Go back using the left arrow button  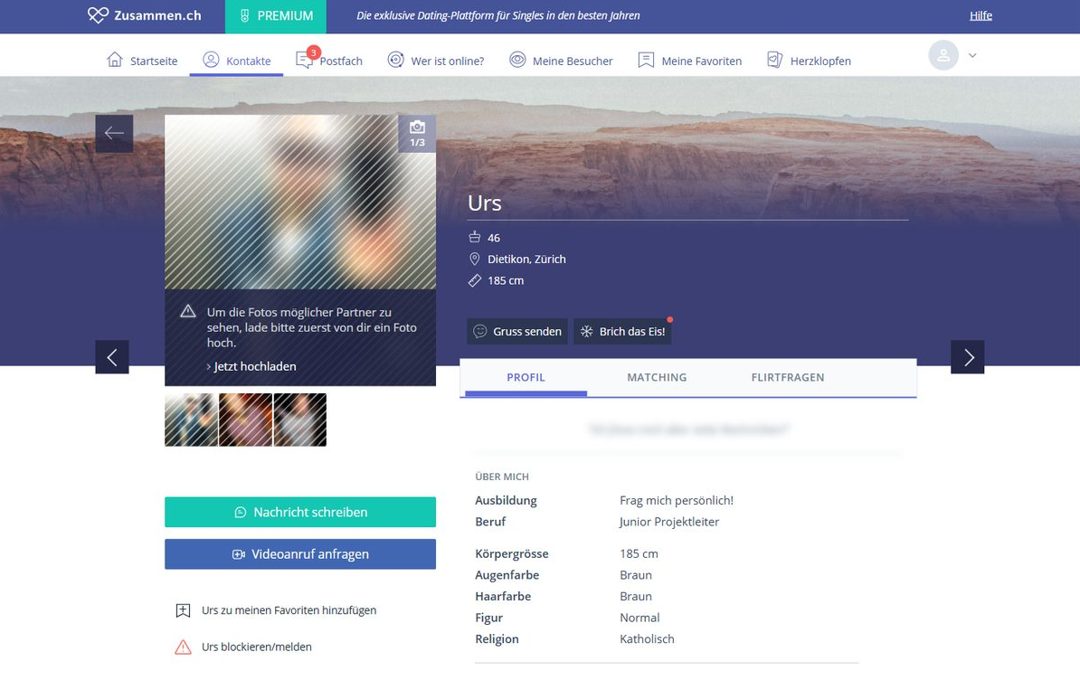(114, 133)
